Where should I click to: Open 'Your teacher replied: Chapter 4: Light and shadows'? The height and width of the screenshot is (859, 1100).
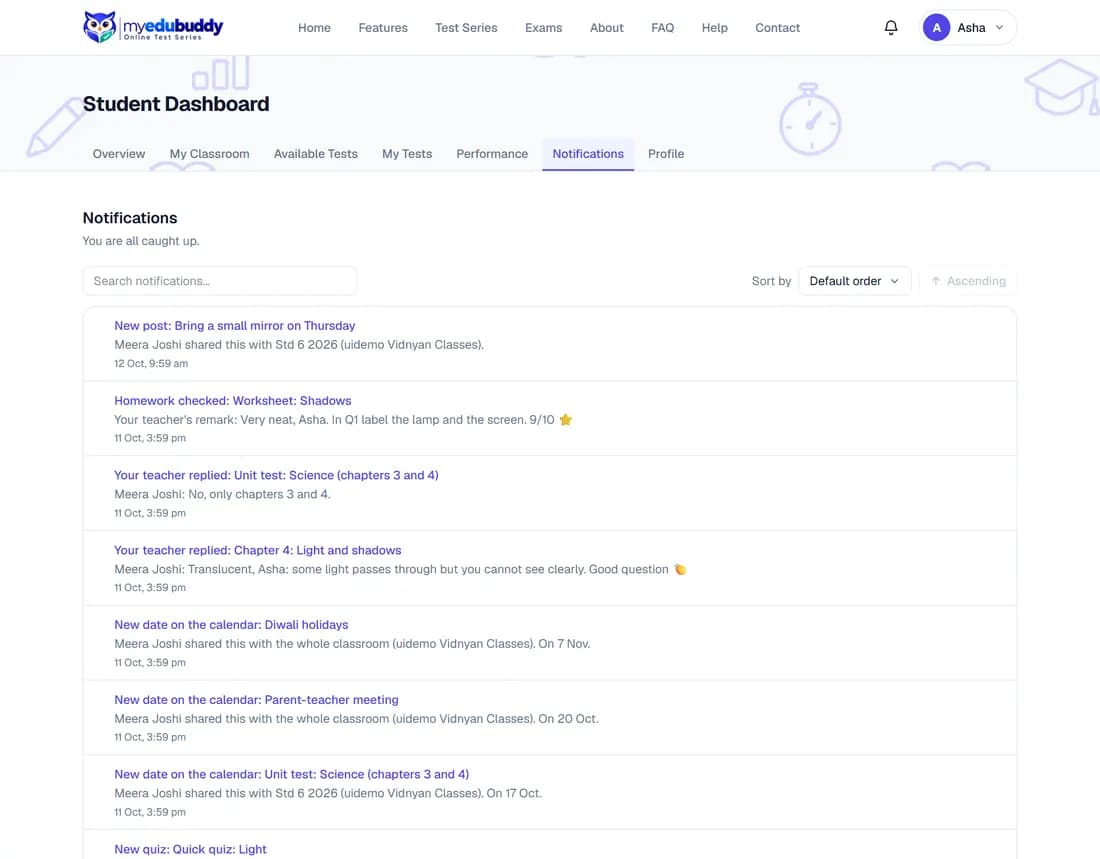click(257, 550)
